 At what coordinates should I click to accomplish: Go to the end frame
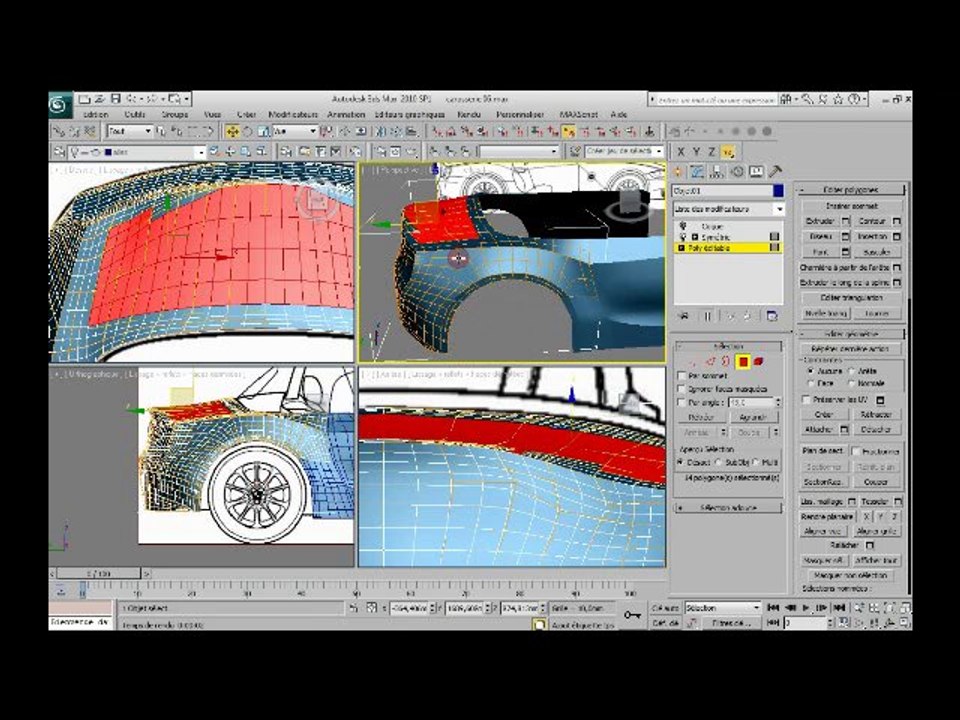click(839, 608)
